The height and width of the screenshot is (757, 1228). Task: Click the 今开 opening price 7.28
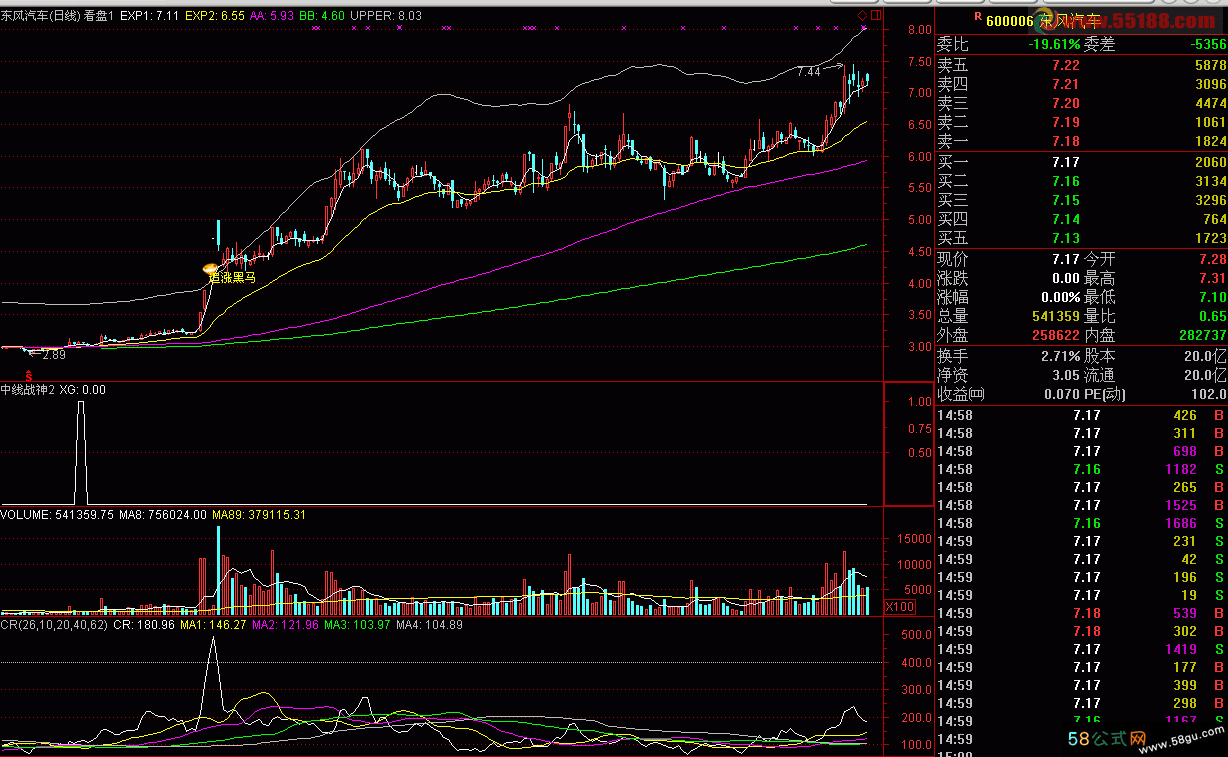tap(1212, 259)
